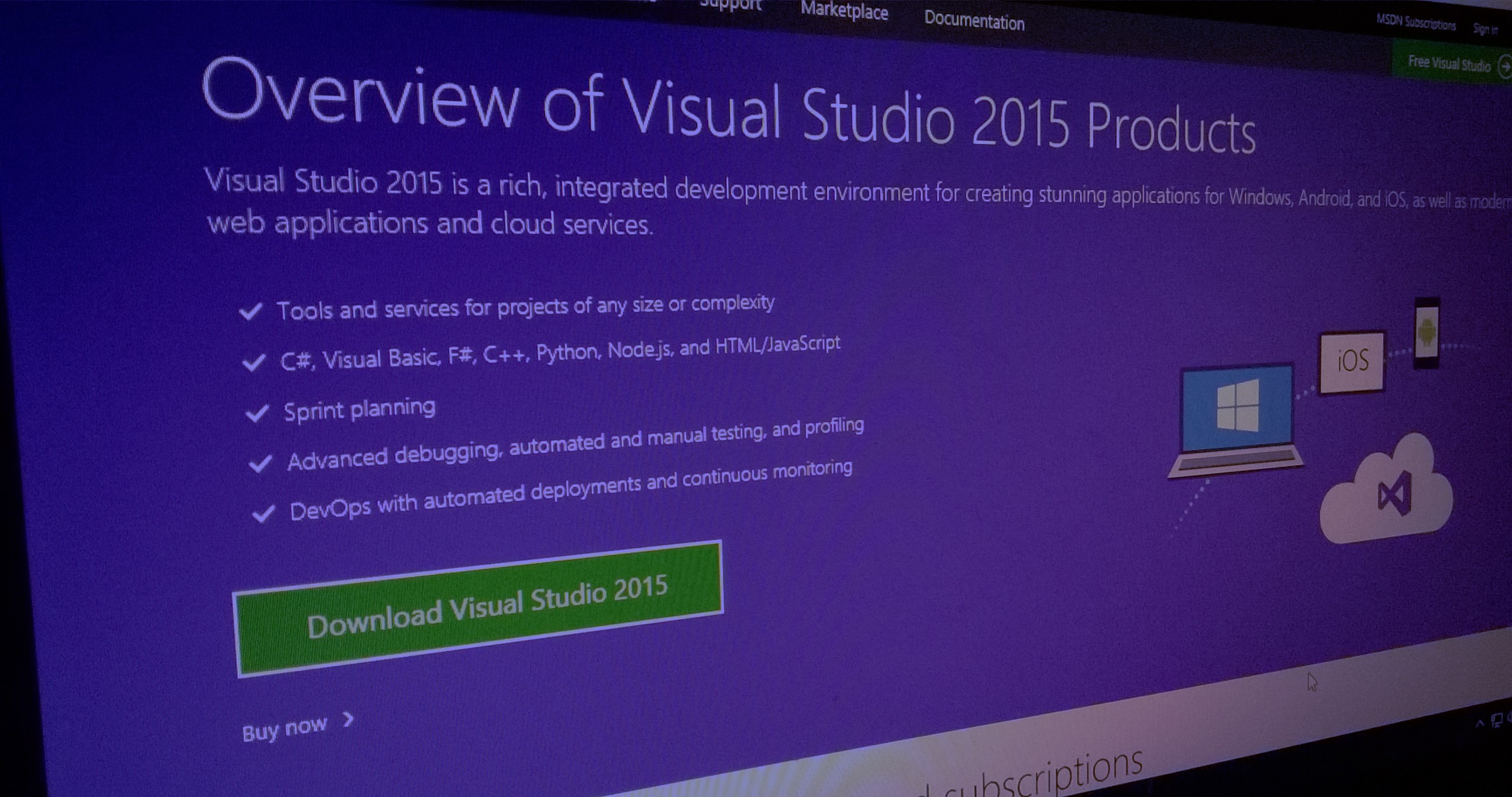The image size is (1512, 797).
Task: Click the Download Visual Studio 2015 button
Action: pos(479,609)
